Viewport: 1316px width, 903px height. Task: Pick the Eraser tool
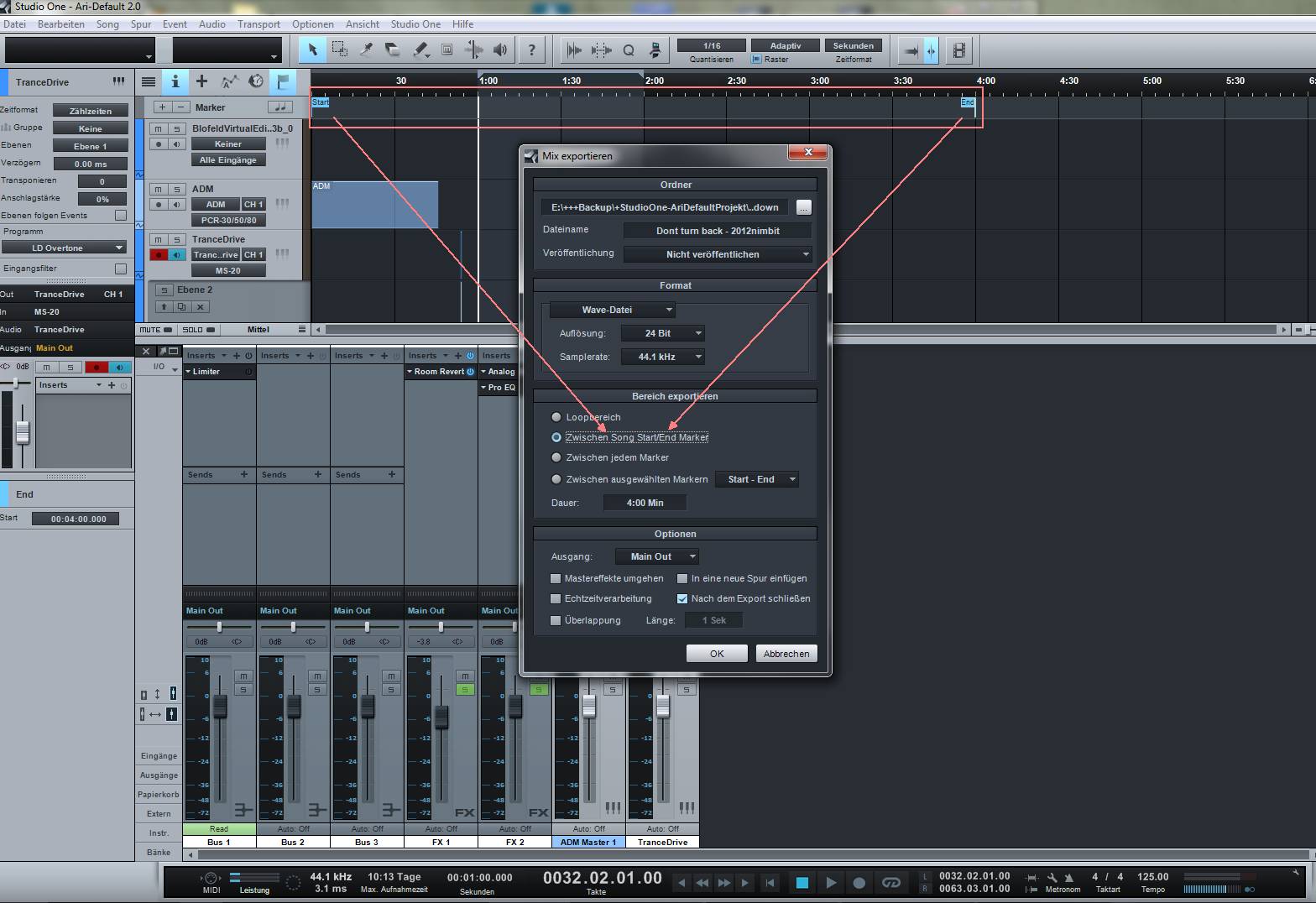(x=393, y=50)
